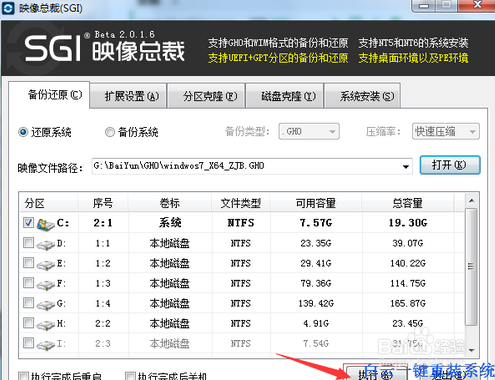
Task: Click the SGI app icon in title bar
Action: 8,8
